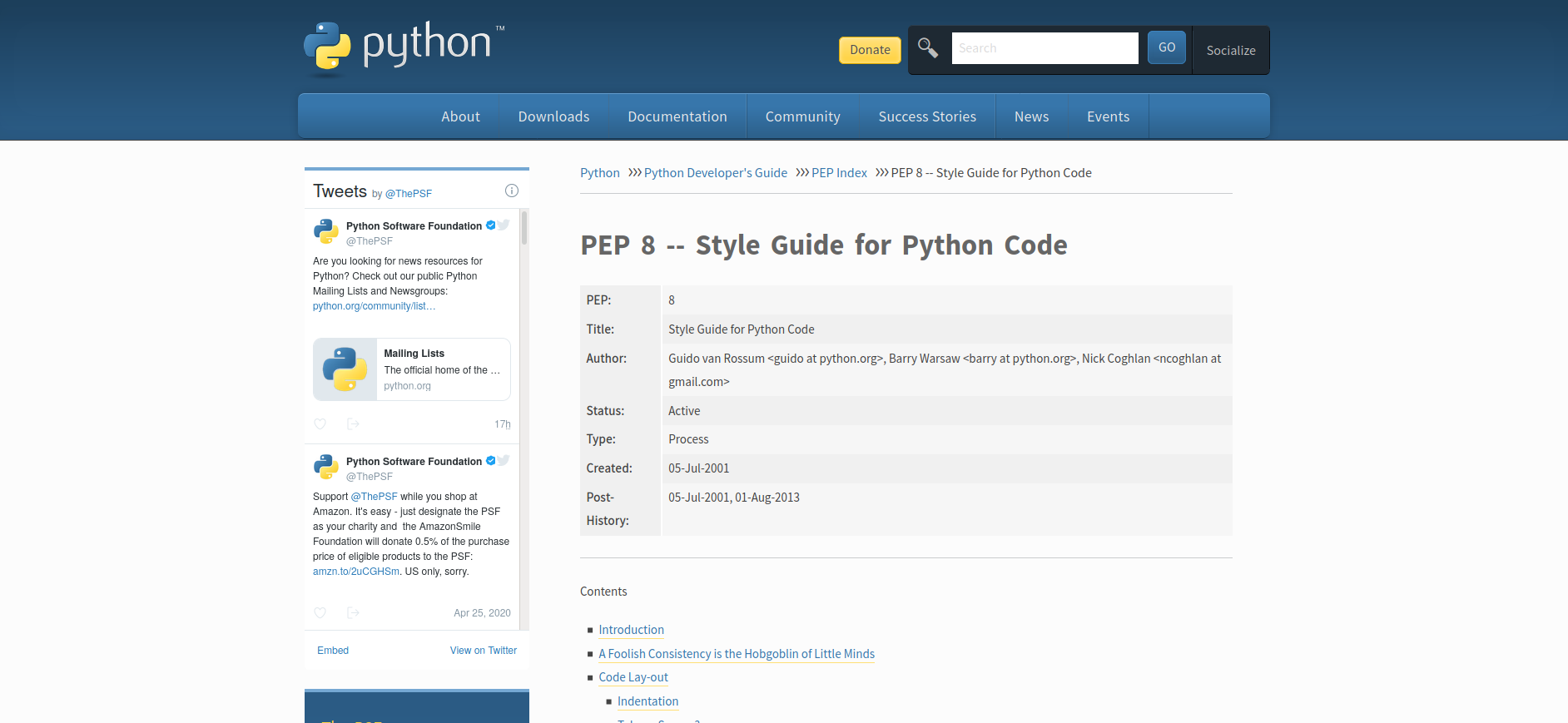Jump to the Introduction section link

pyautogui.click(x=631, y=630)
